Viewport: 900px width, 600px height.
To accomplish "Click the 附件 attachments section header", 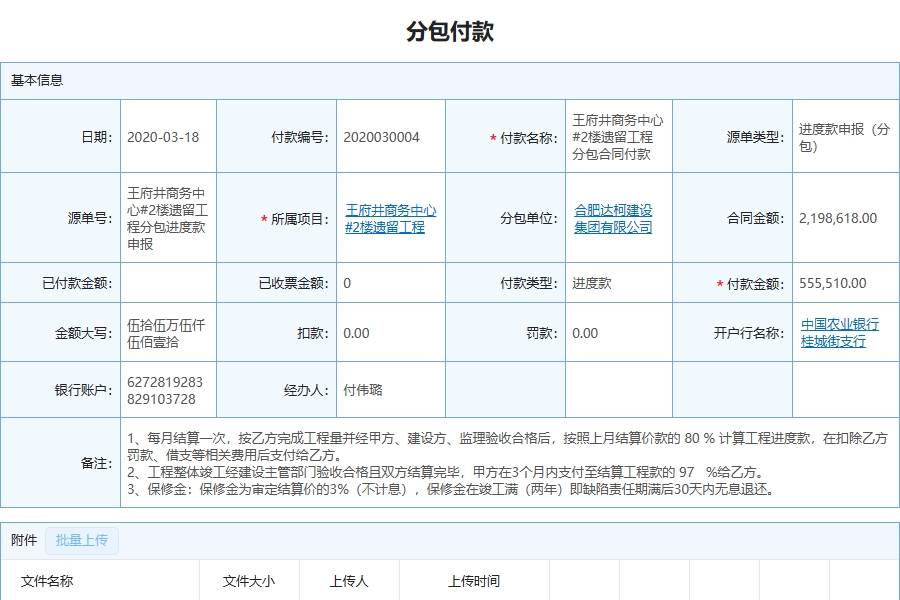I will click(x=22, y=540).
